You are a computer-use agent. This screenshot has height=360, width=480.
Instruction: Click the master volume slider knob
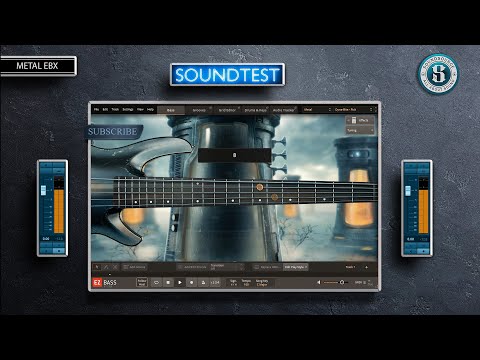pos(342,282)
